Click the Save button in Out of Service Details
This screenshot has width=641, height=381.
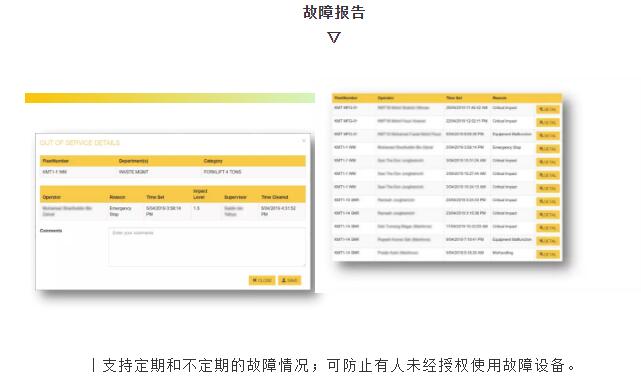[289, 280]
